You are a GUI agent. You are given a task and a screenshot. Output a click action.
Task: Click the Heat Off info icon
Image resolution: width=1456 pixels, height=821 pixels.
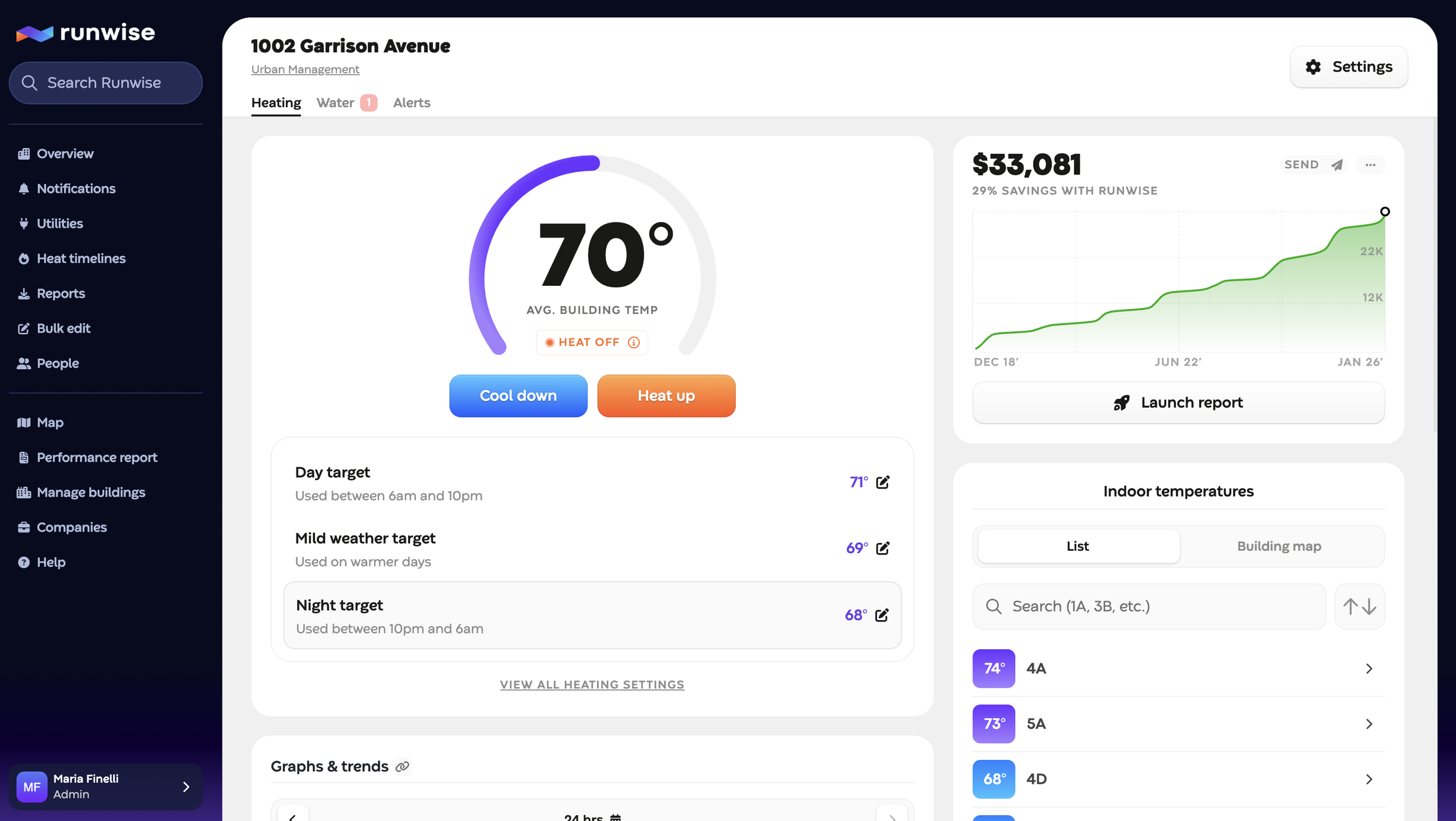[x=634, y=342]
